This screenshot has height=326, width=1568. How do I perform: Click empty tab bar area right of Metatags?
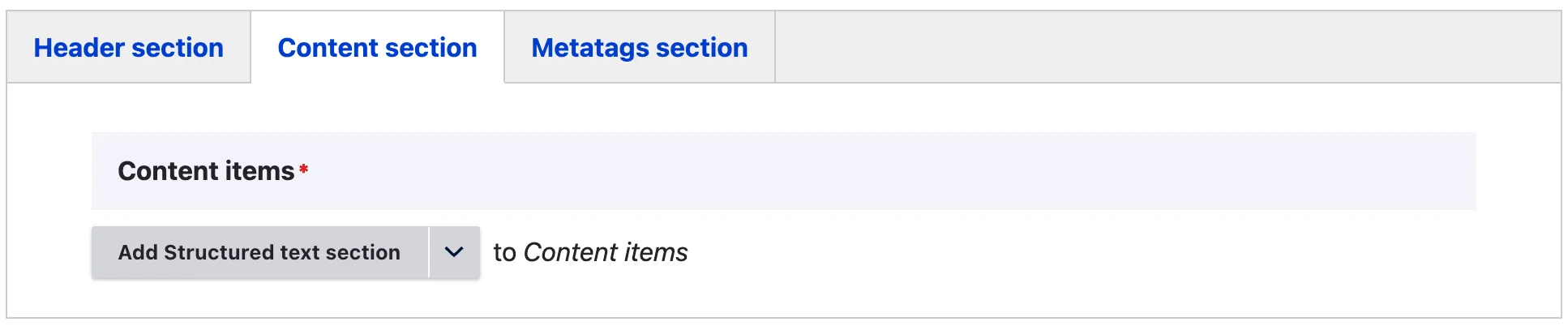[1167, 48]
